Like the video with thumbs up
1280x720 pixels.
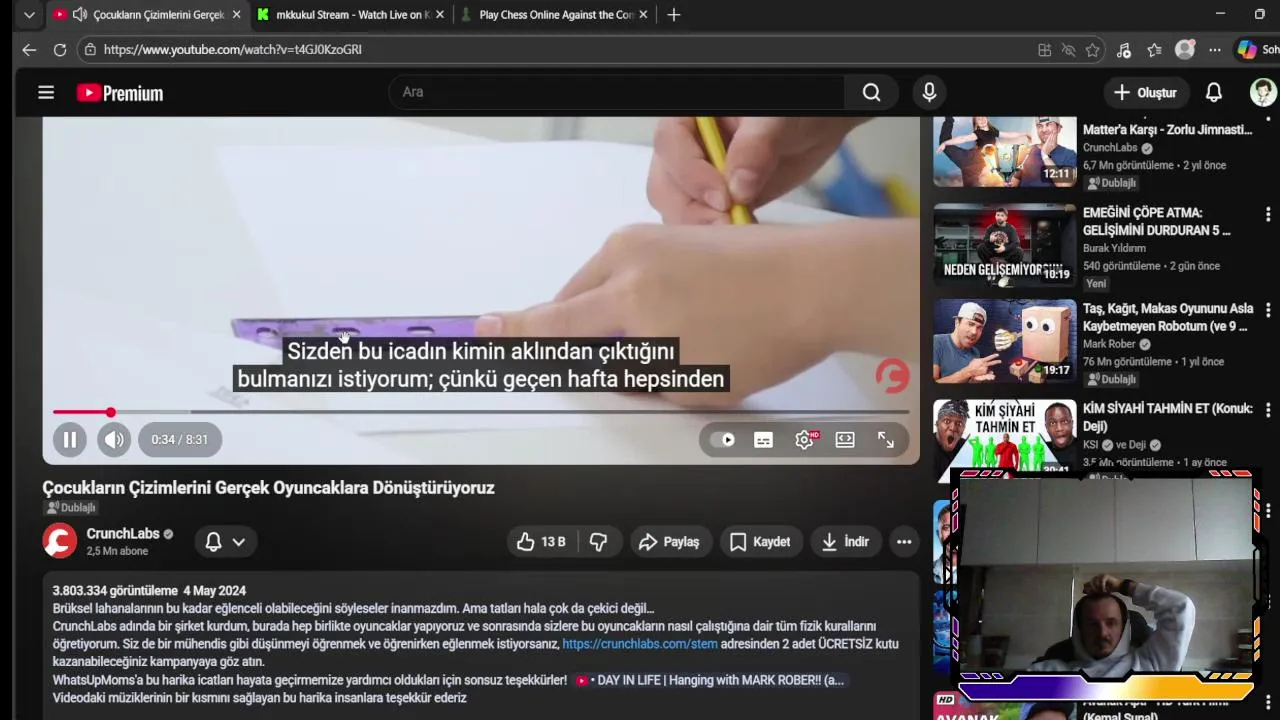tap(541, 542)
